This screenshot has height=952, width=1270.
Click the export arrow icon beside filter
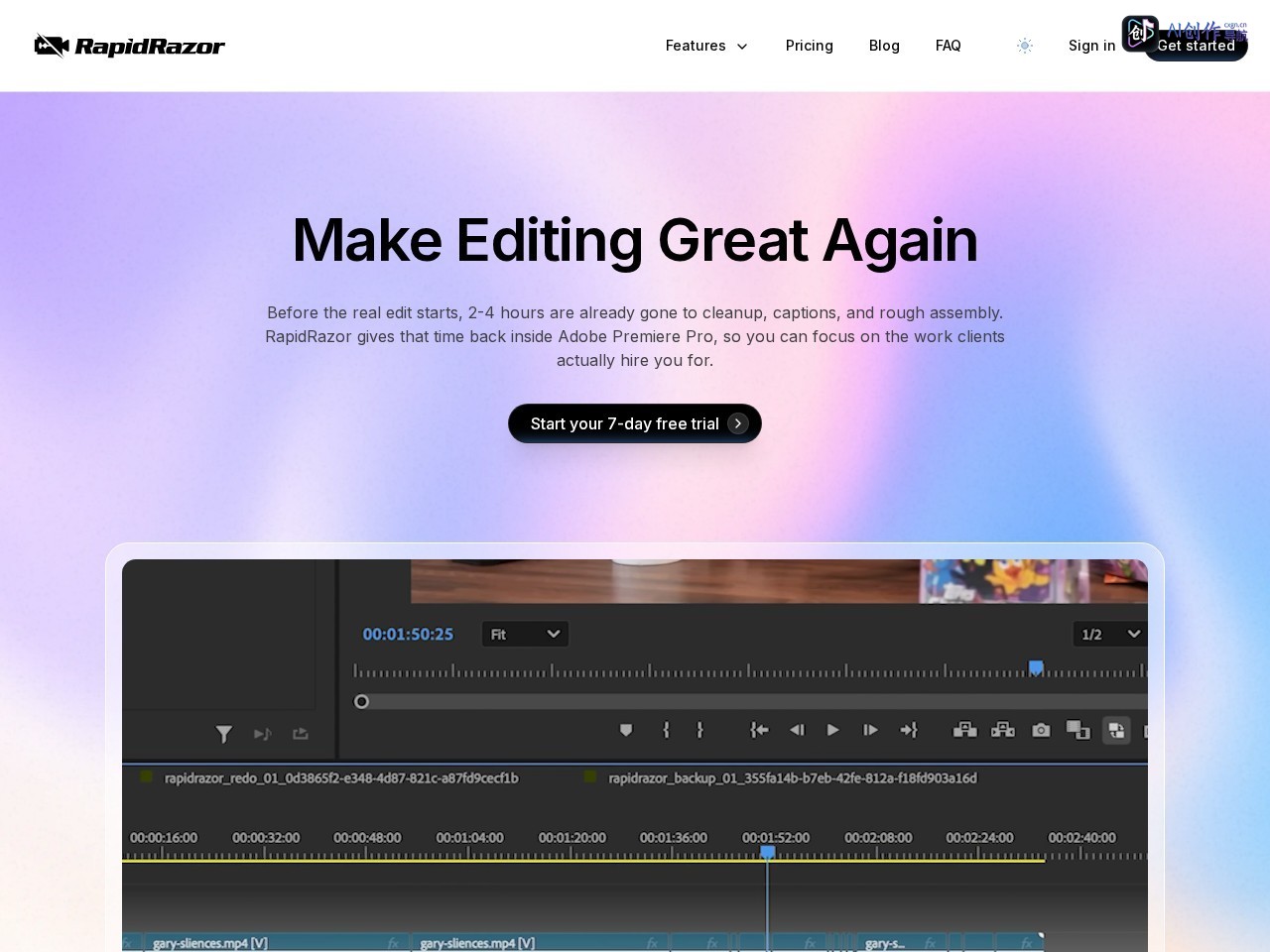pyautogui.click(x=300, y=734)
